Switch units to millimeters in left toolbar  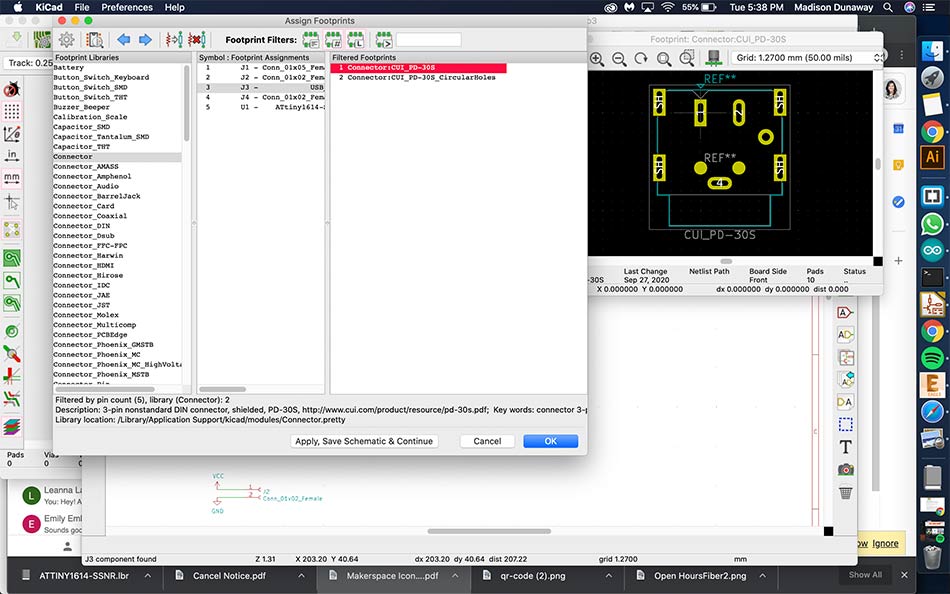click(12, 178)
